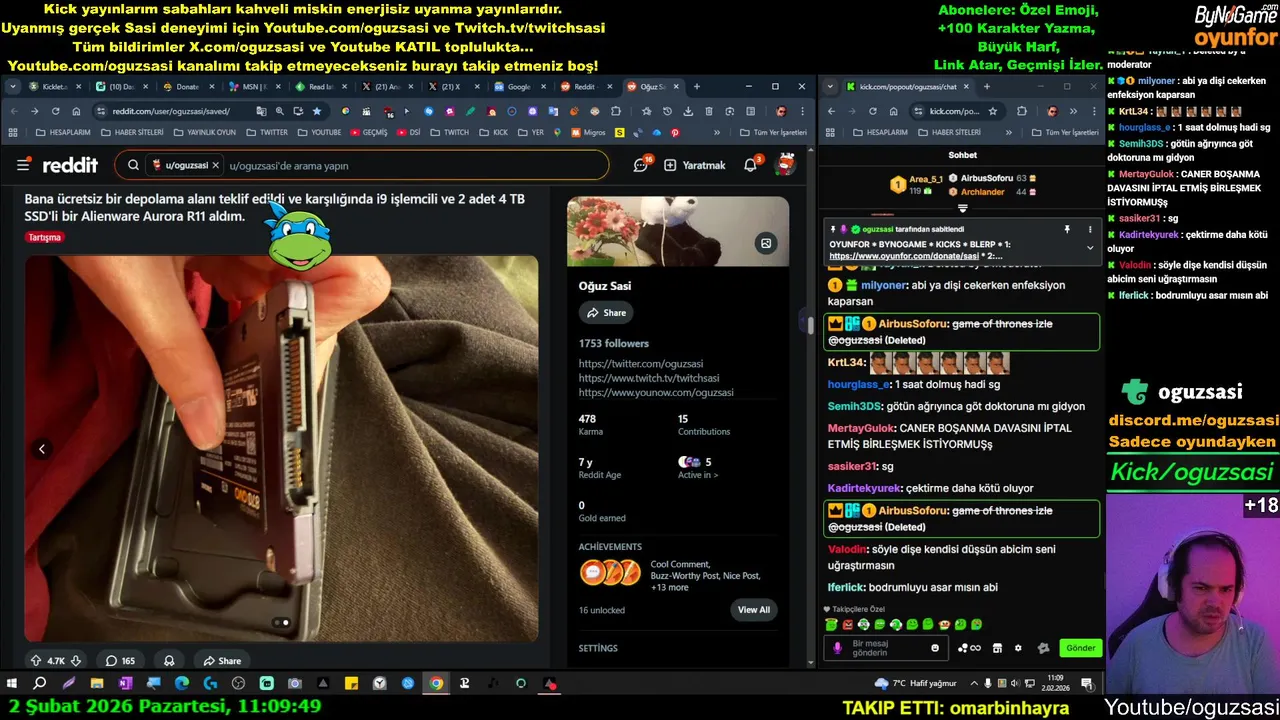Upvote the Alienware Aurora post

point(36,661)
